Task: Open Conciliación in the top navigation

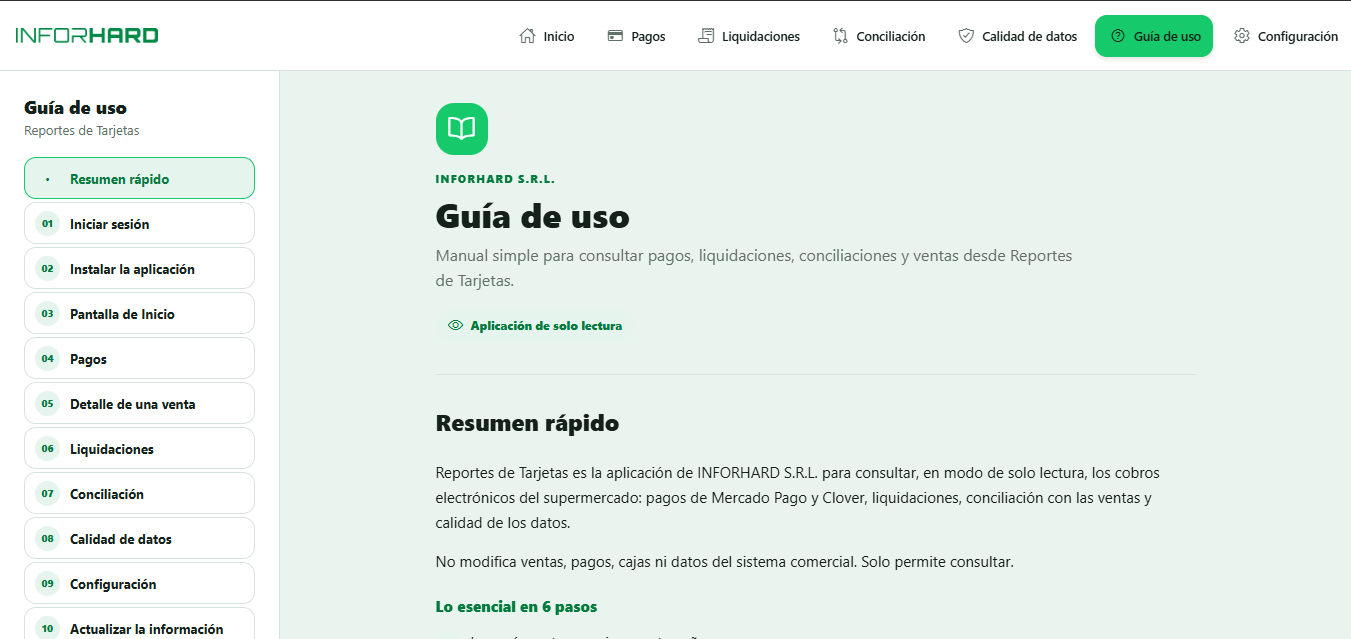Action: click(x=879, y=36)
